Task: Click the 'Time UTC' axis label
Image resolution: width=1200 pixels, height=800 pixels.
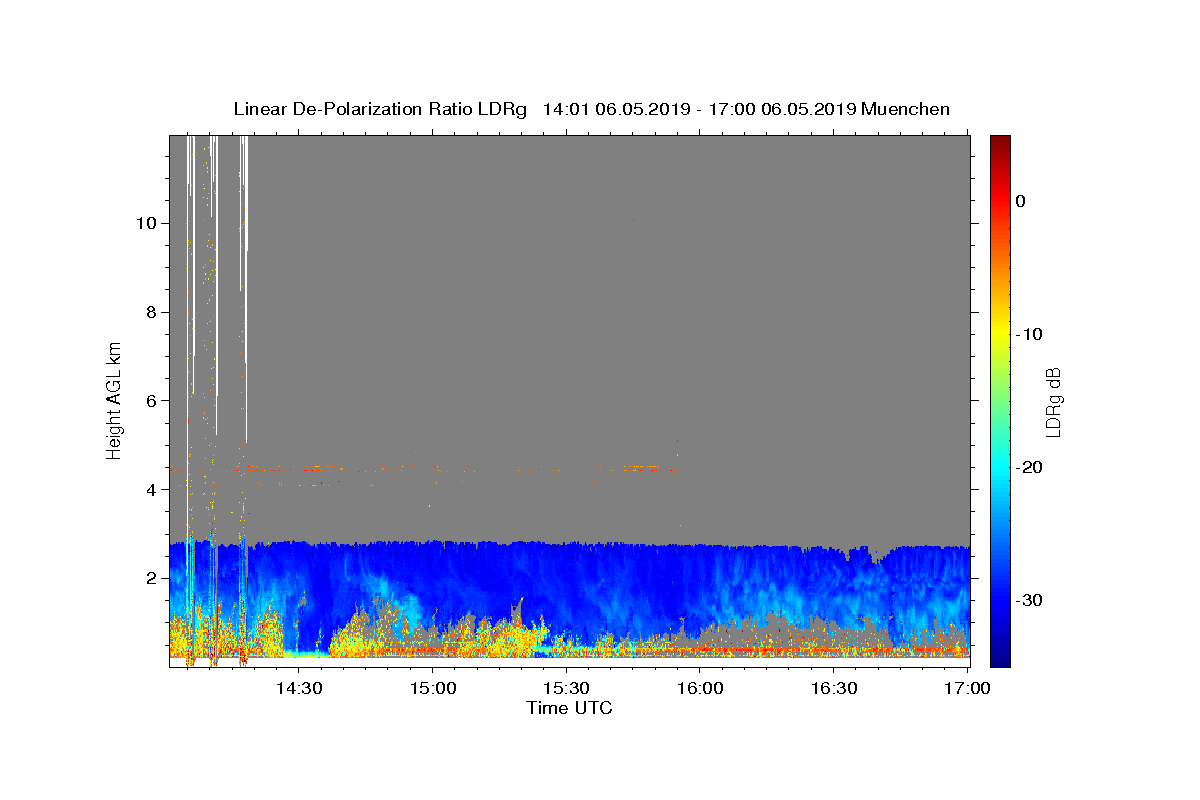Action: (x=569, y=708)
